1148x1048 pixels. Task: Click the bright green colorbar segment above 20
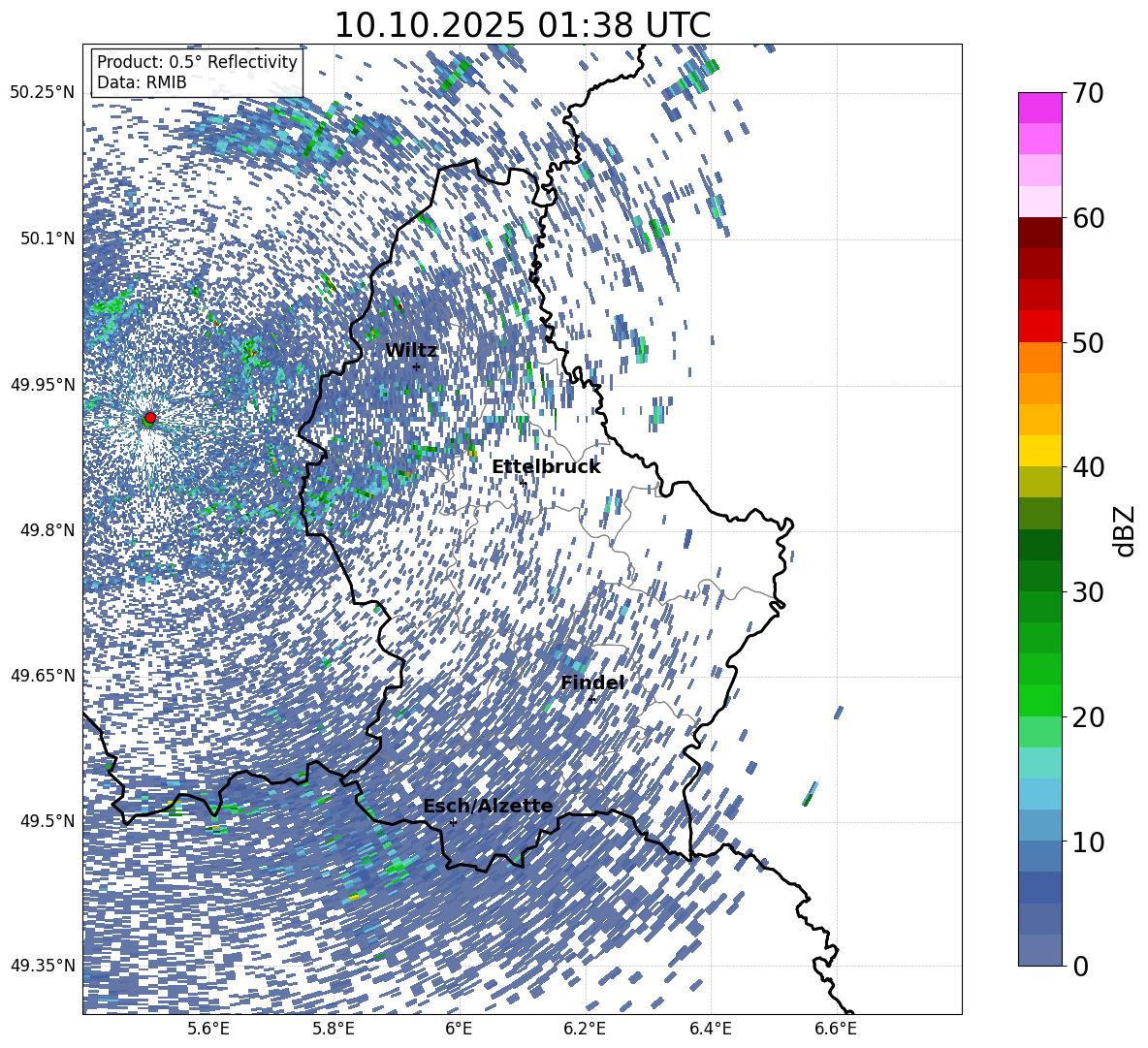(1039, 700)
